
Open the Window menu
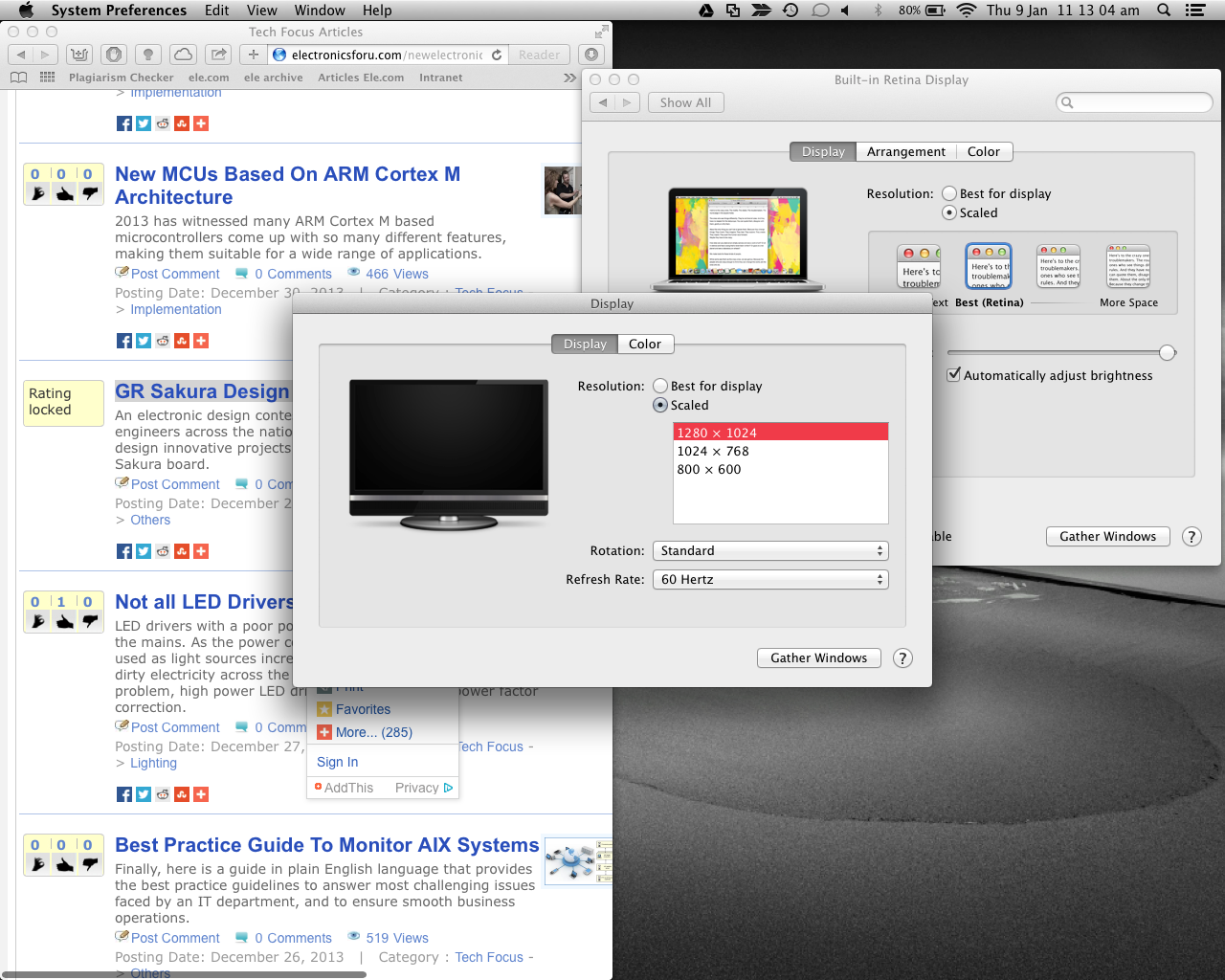click(x=320, y=11)
